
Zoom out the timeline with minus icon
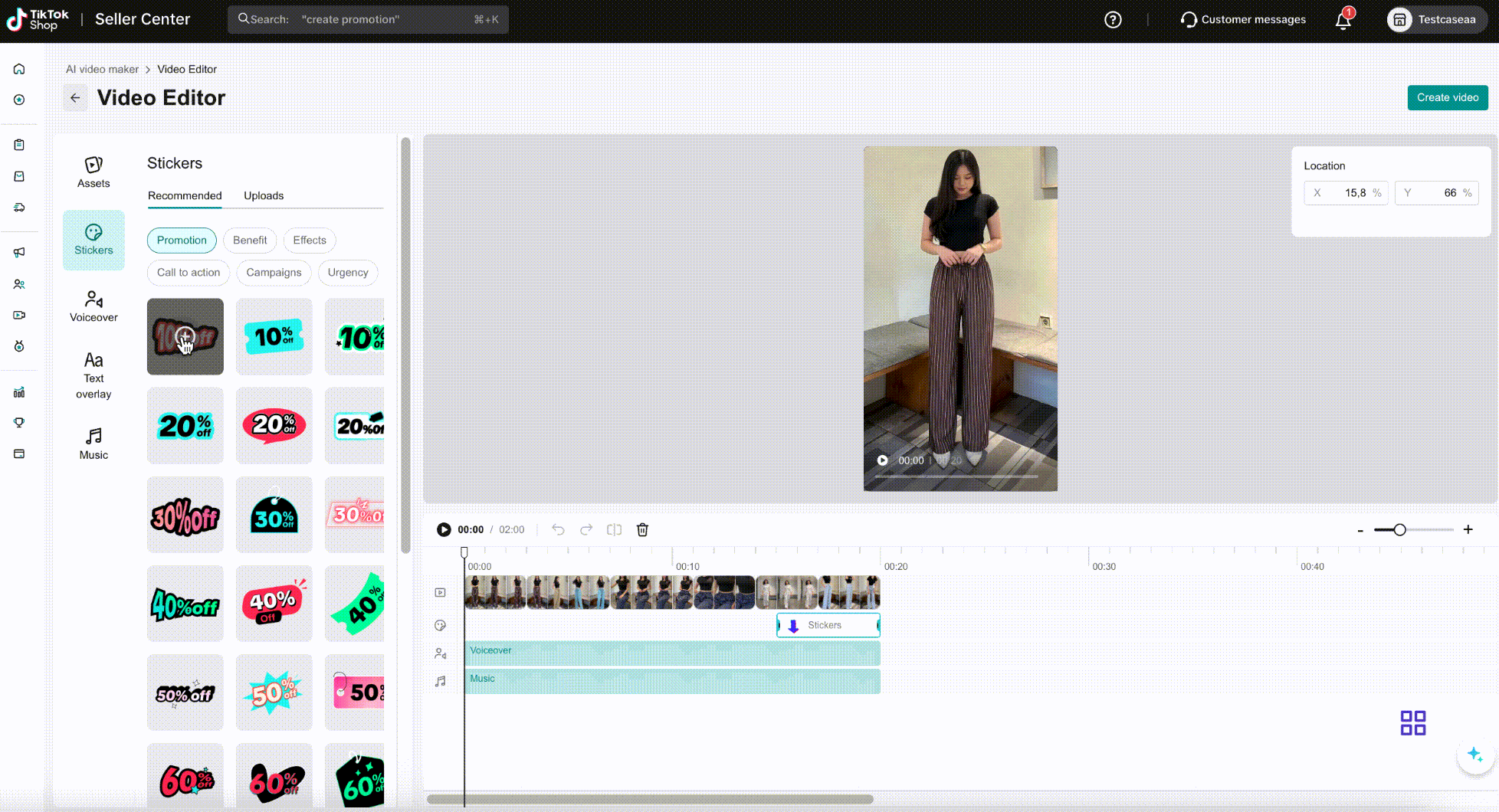[x=1360, y=530]
